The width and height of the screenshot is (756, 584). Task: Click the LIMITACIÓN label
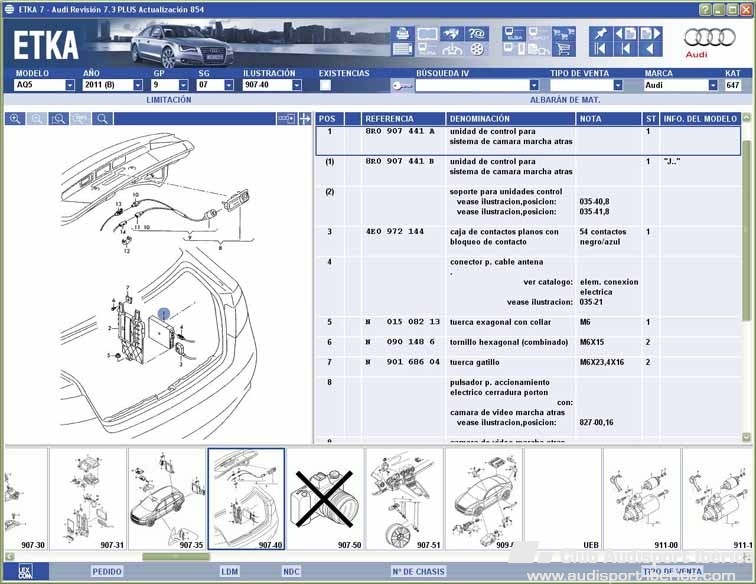(x=169, y=100)
